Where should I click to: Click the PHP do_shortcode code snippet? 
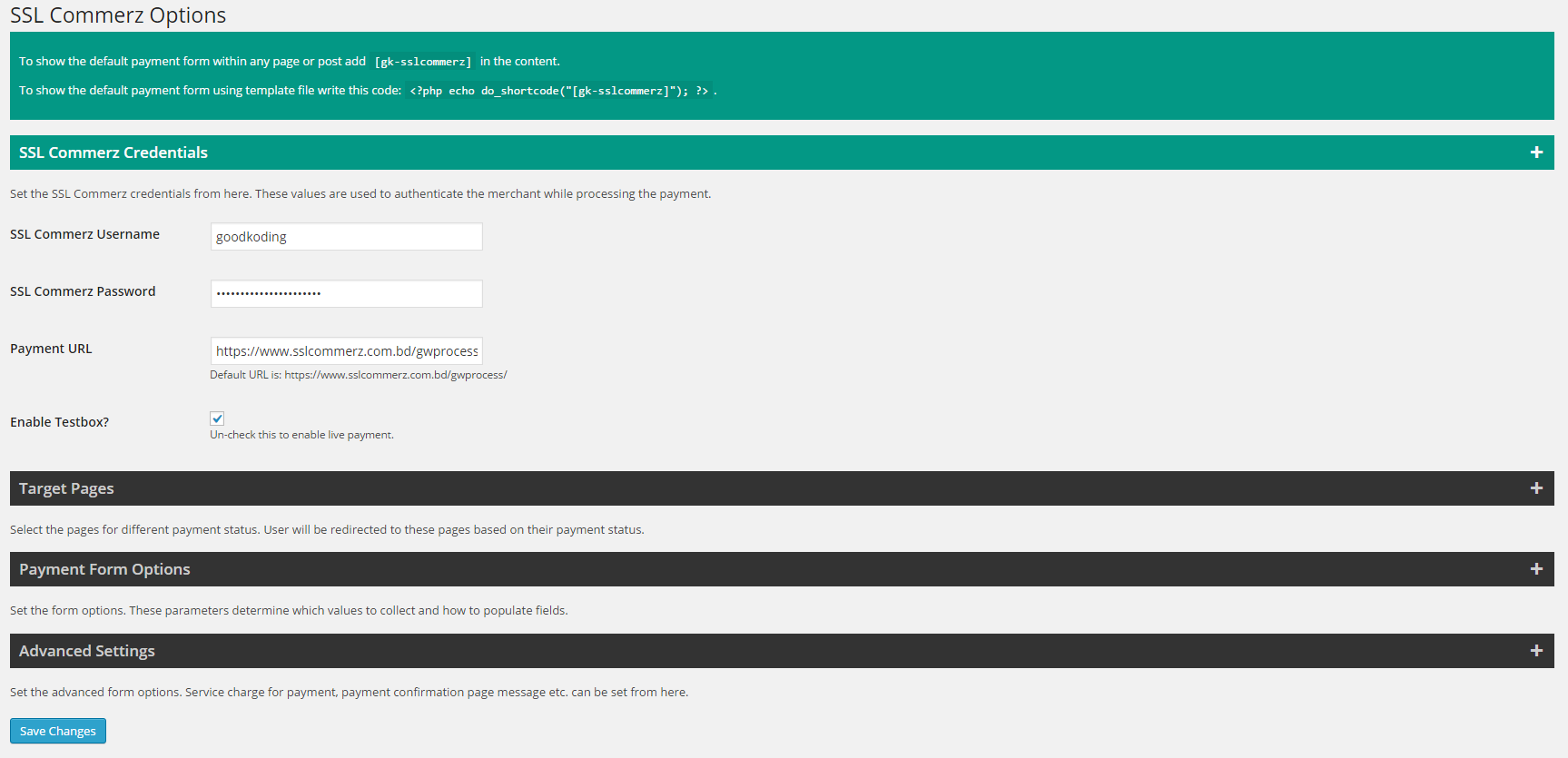click(x=558, y=91)
